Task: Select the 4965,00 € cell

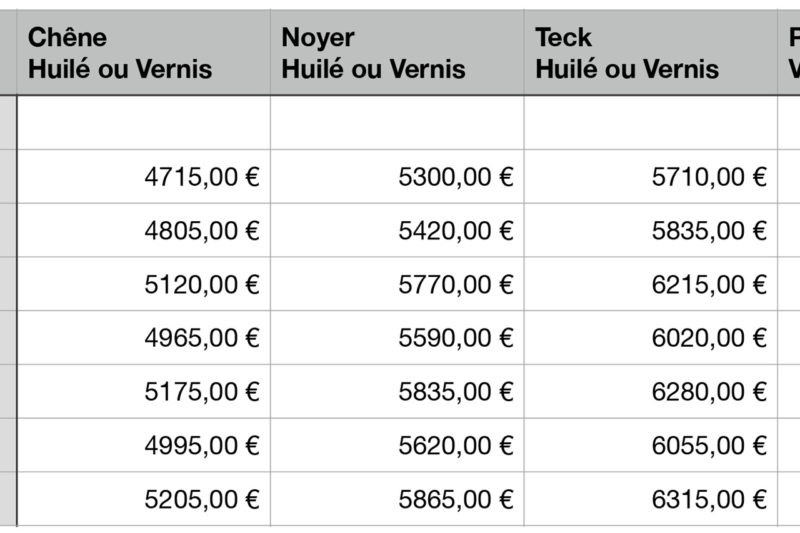Action: coord(143,338)
